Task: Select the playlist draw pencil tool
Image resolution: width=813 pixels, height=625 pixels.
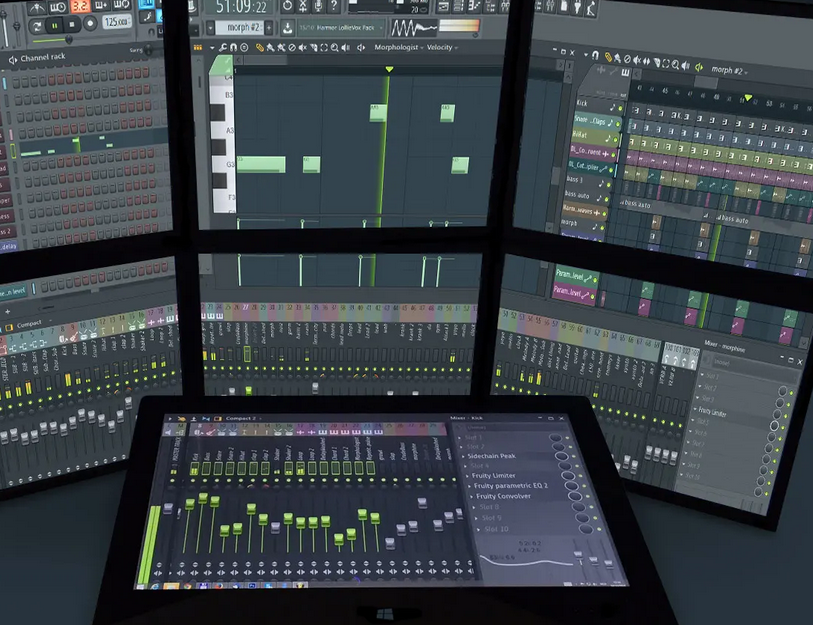Action: pyautogui.click(x=609, y=57)
